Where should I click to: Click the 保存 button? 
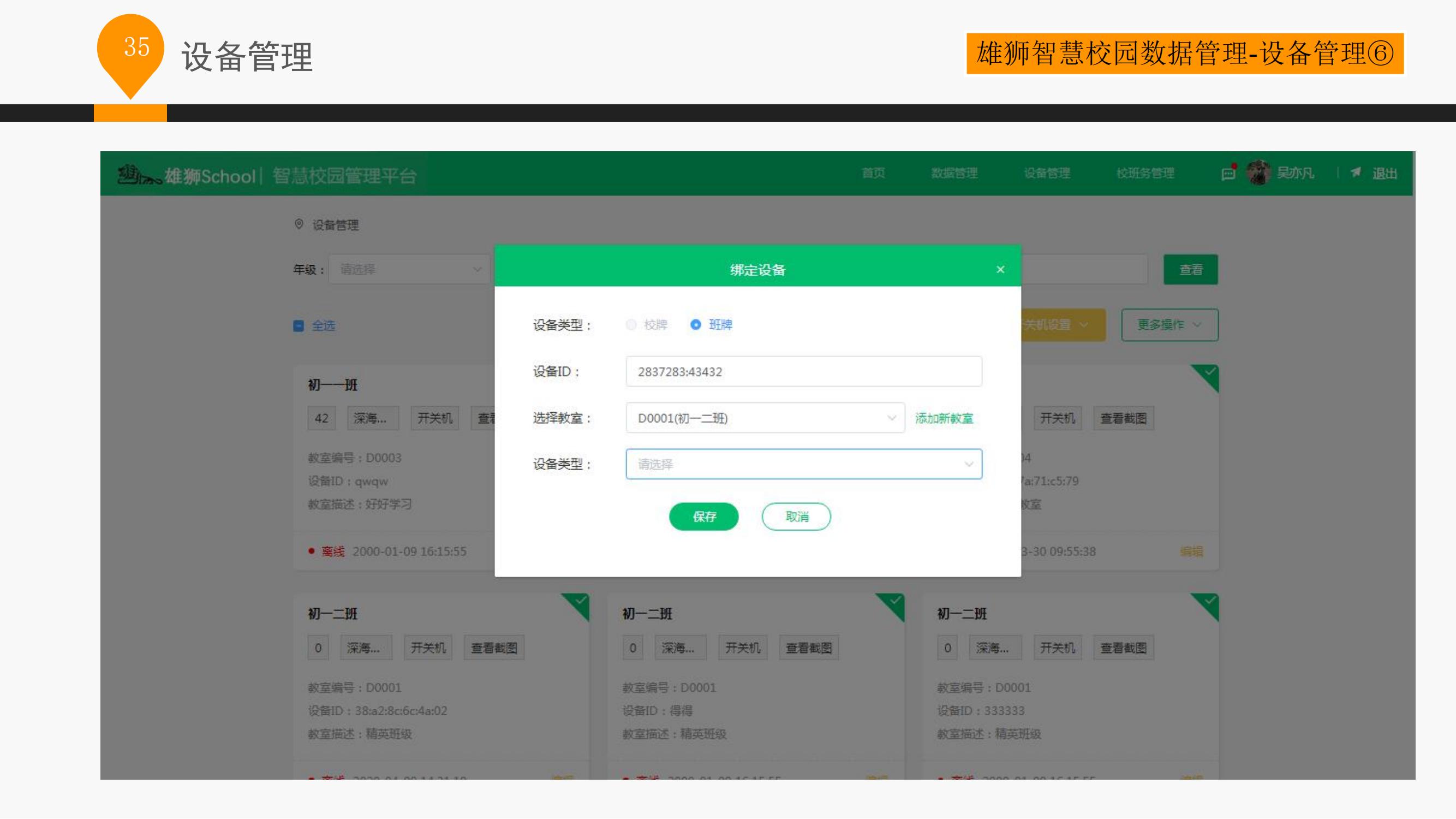[703, 517]
